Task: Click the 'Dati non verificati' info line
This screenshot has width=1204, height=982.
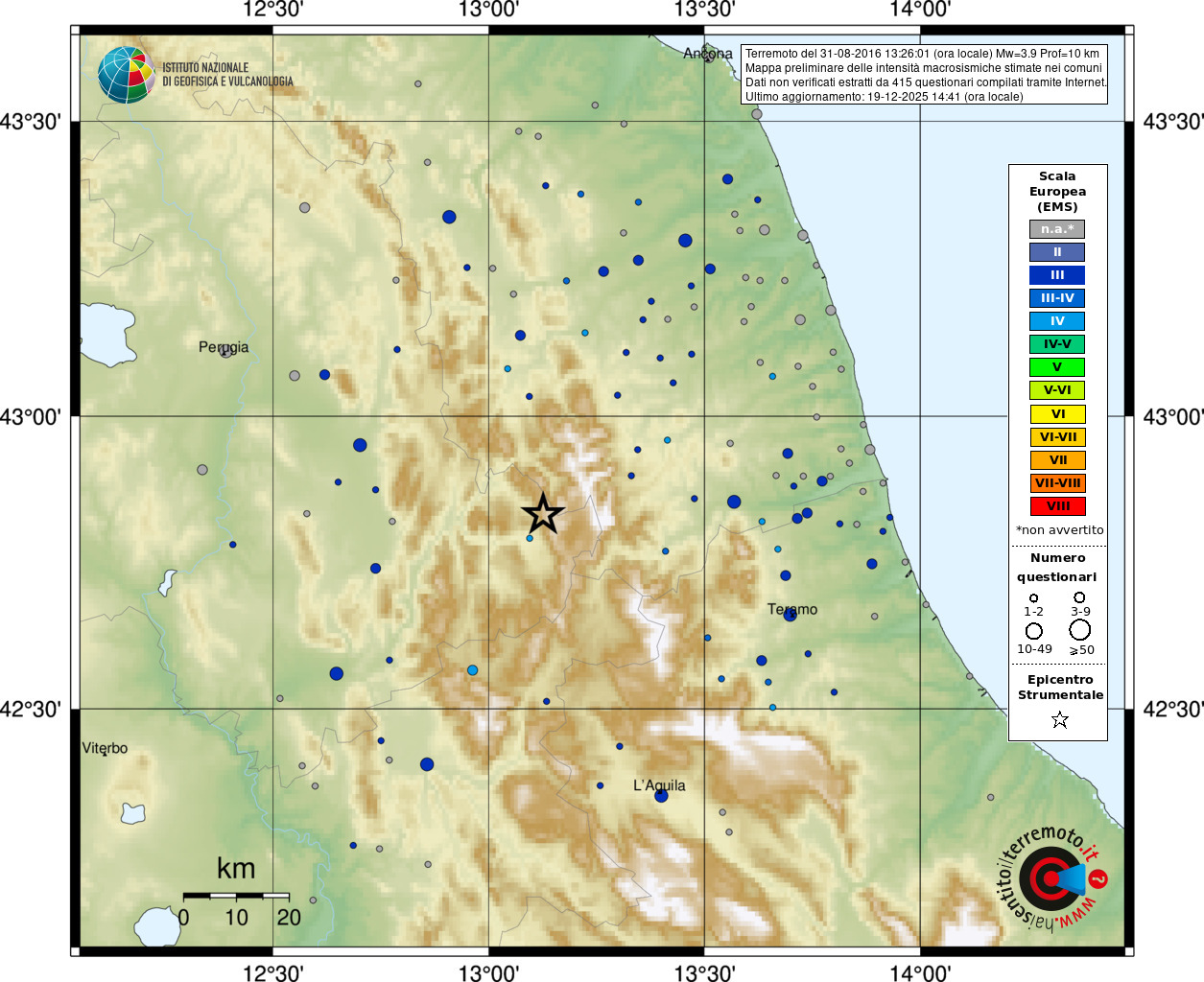Action: [926, 82]
